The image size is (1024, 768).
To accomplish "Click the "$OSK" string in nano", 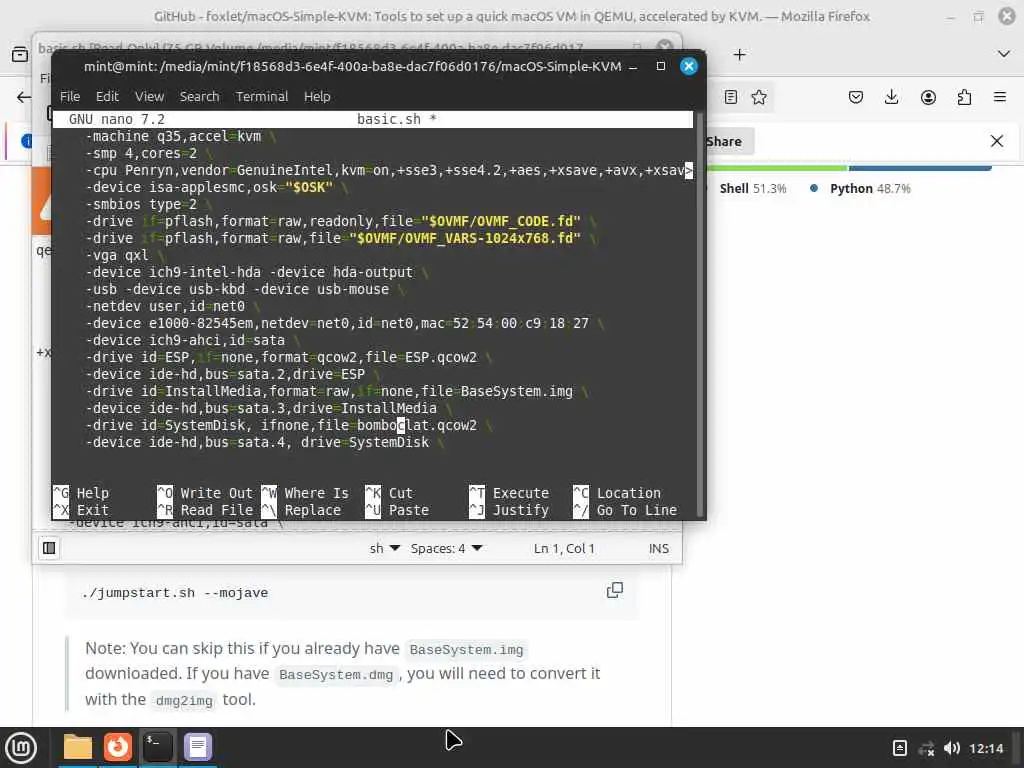I will (309, 187).
